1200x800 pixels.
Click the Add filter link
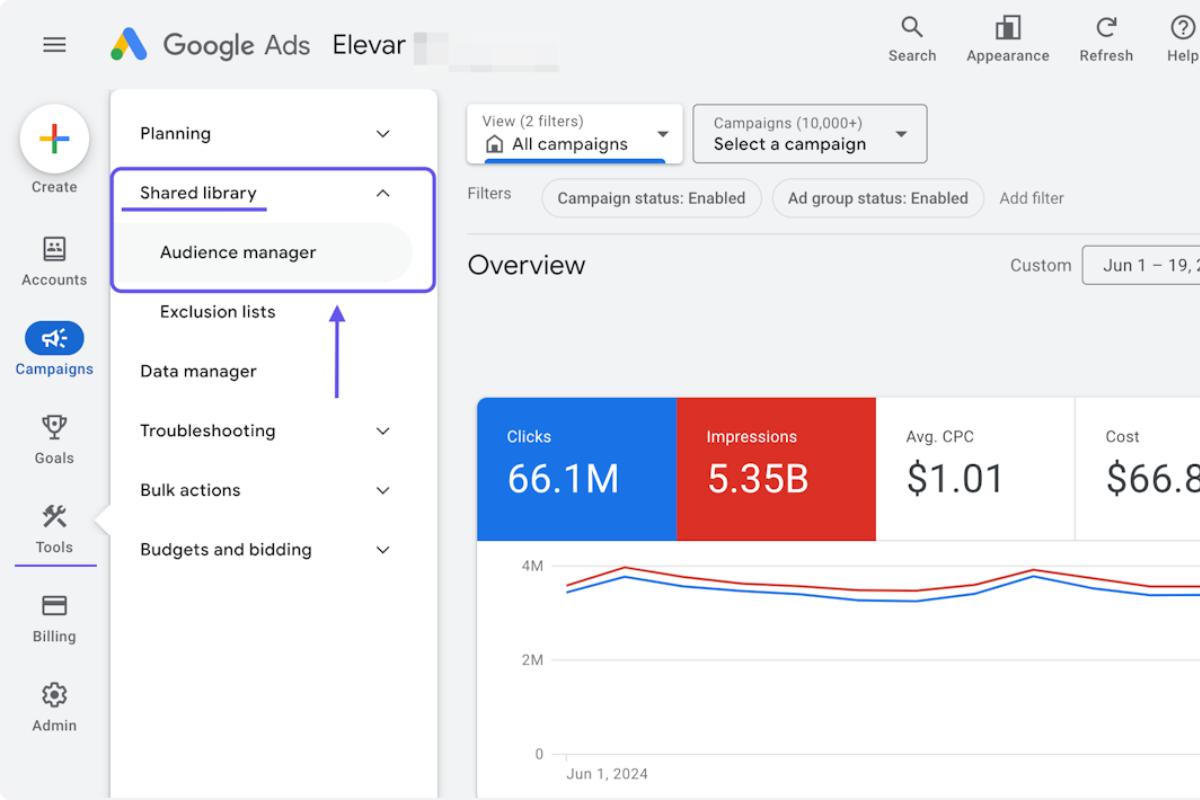click(1031, 198)
